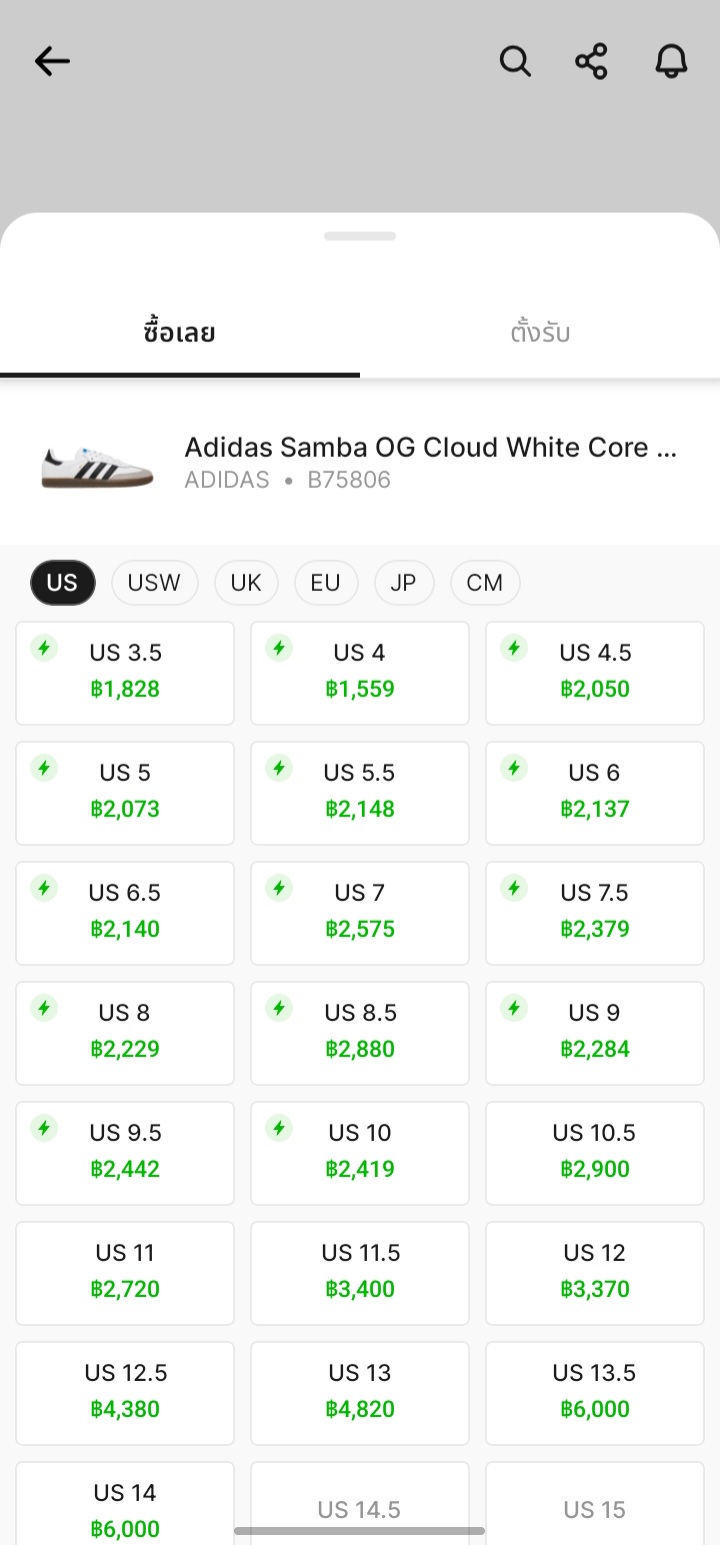The height and width of the screenshot is (1545, 720).
Task: Tap the Adidas Samba product thumbnail
Action: pyautogui.click(x=97, y=464)
